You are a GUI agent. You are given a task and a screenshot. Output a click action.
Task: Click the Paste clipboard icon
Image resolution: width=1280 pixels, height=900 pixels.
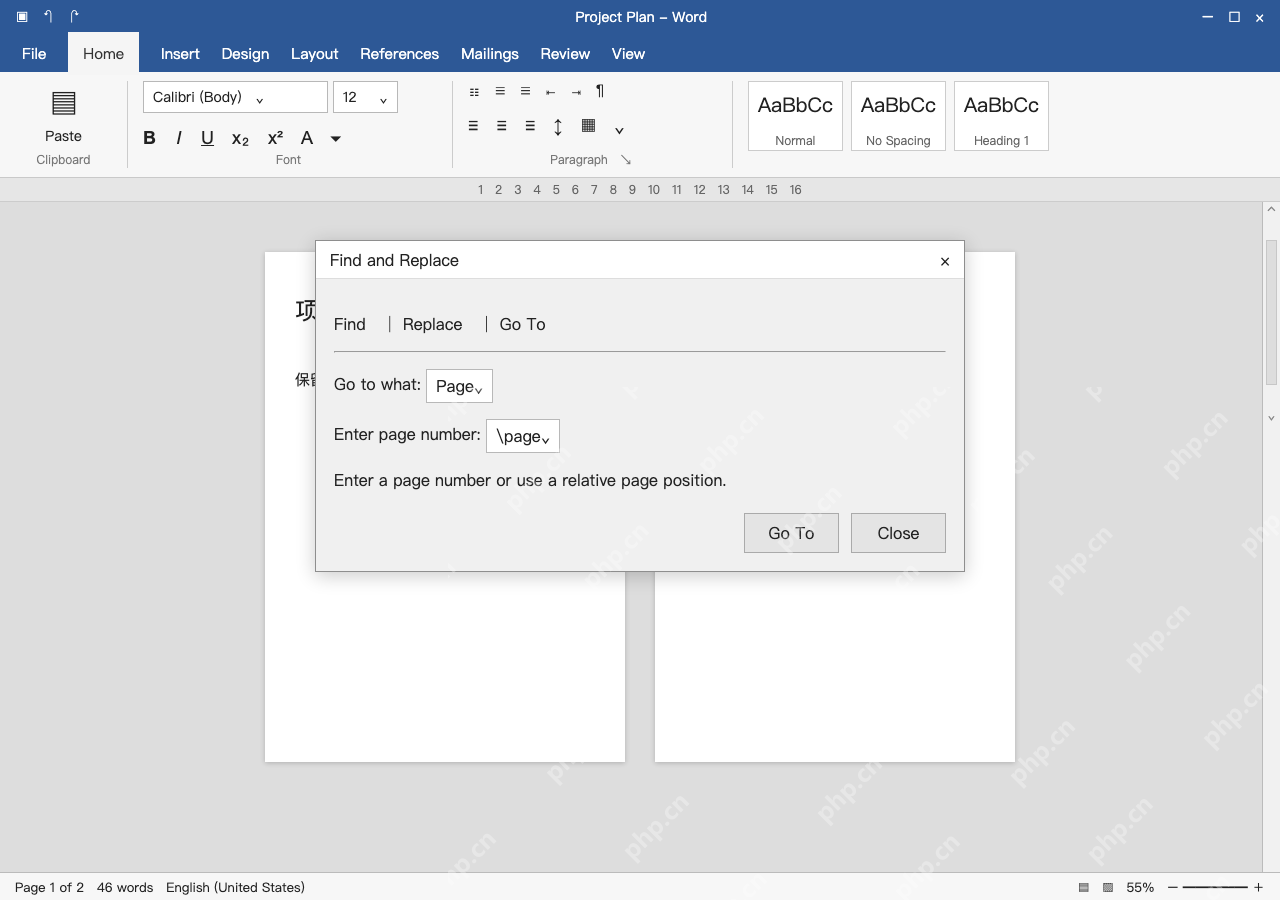click(x=63, y=103)
